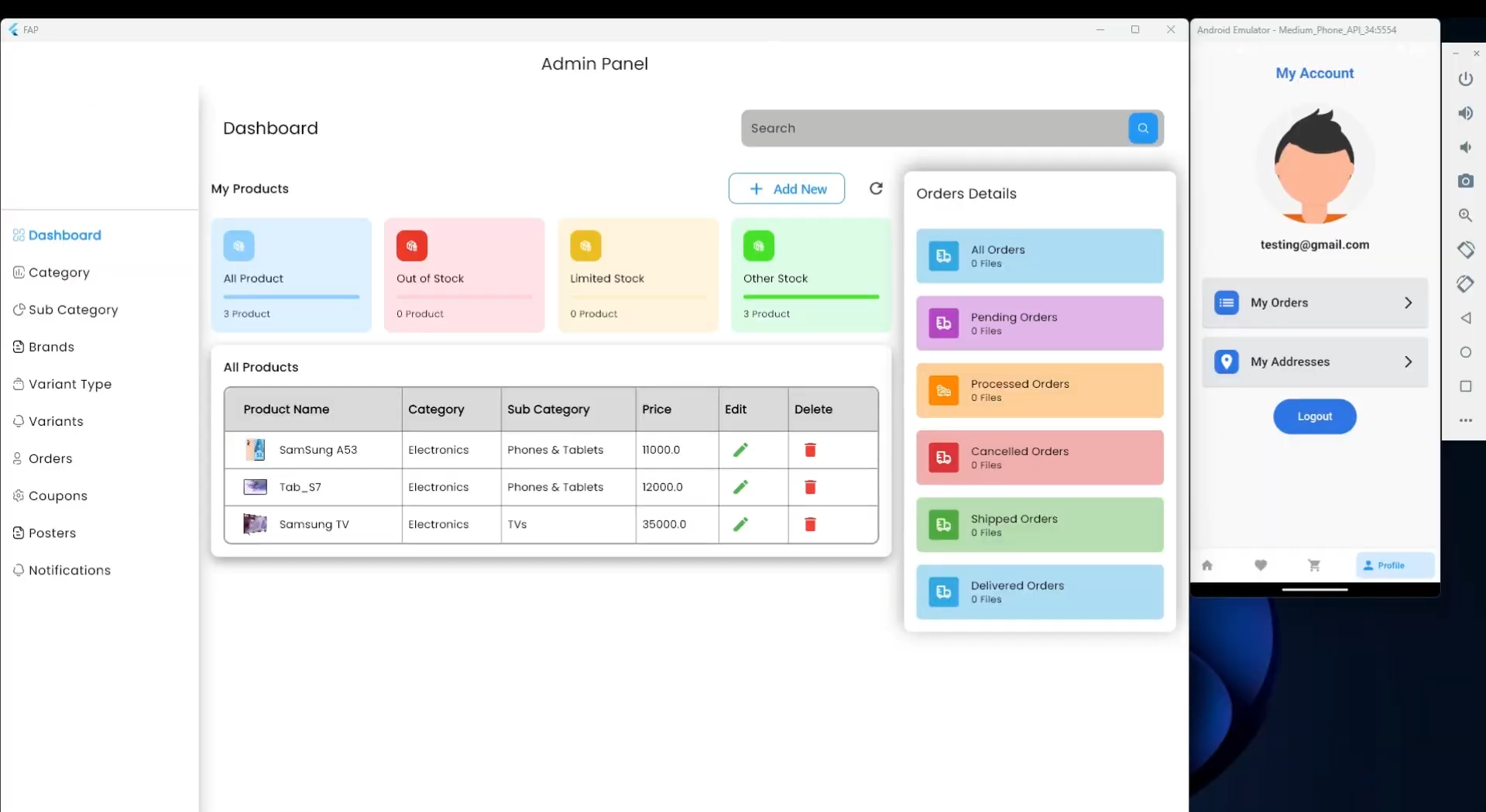The image size is (1486, 812).
Task: Click the search magnifier icon
Action: (x=1143, y=128)
